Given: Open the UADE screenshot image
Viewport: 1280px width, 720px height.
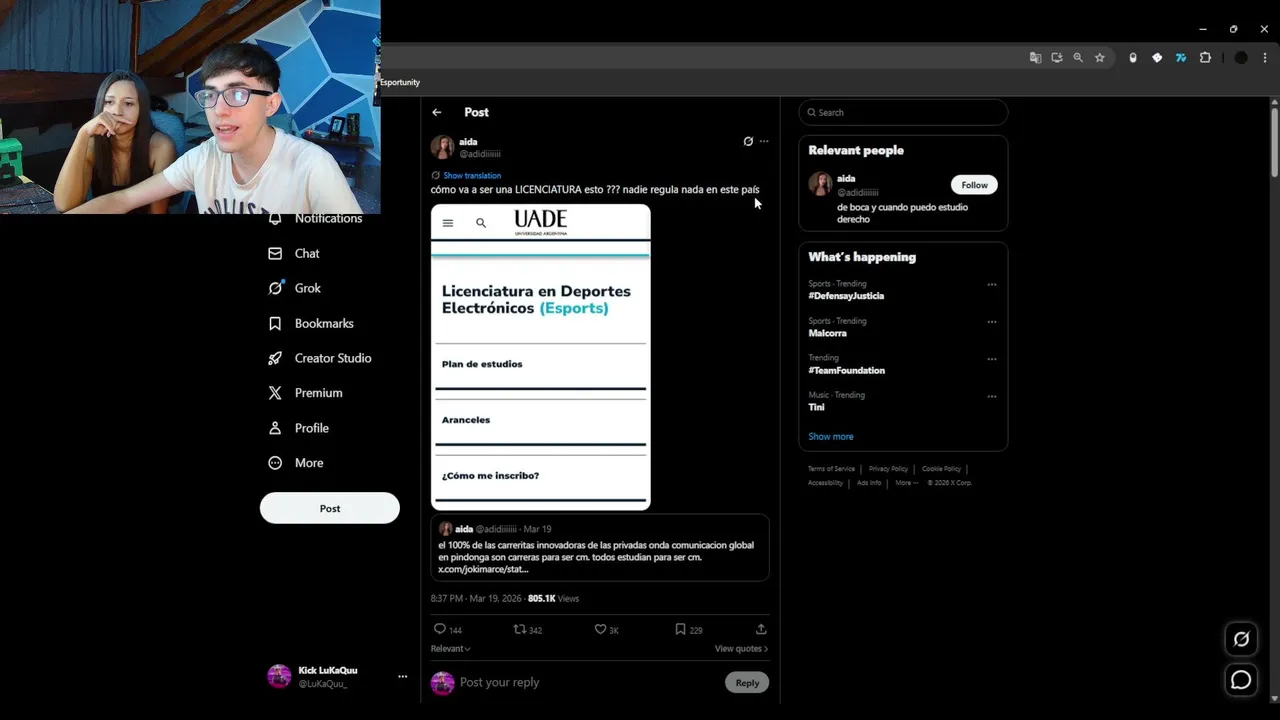Looking at the screenshot, I should tap(541, 357).
